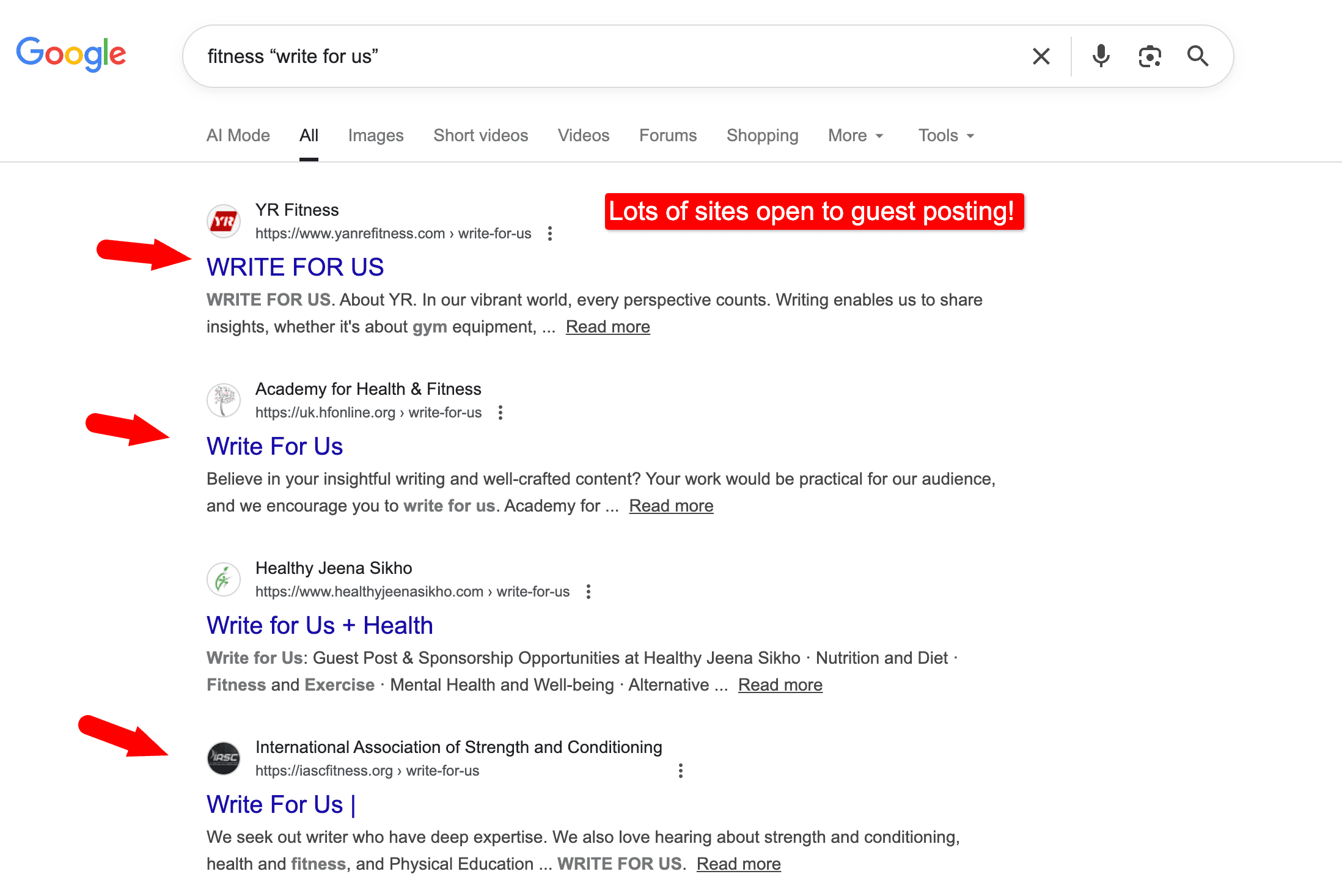1342x896 pixels.
Task: Open the Short videos tab
Action: [x=481, y=135]
